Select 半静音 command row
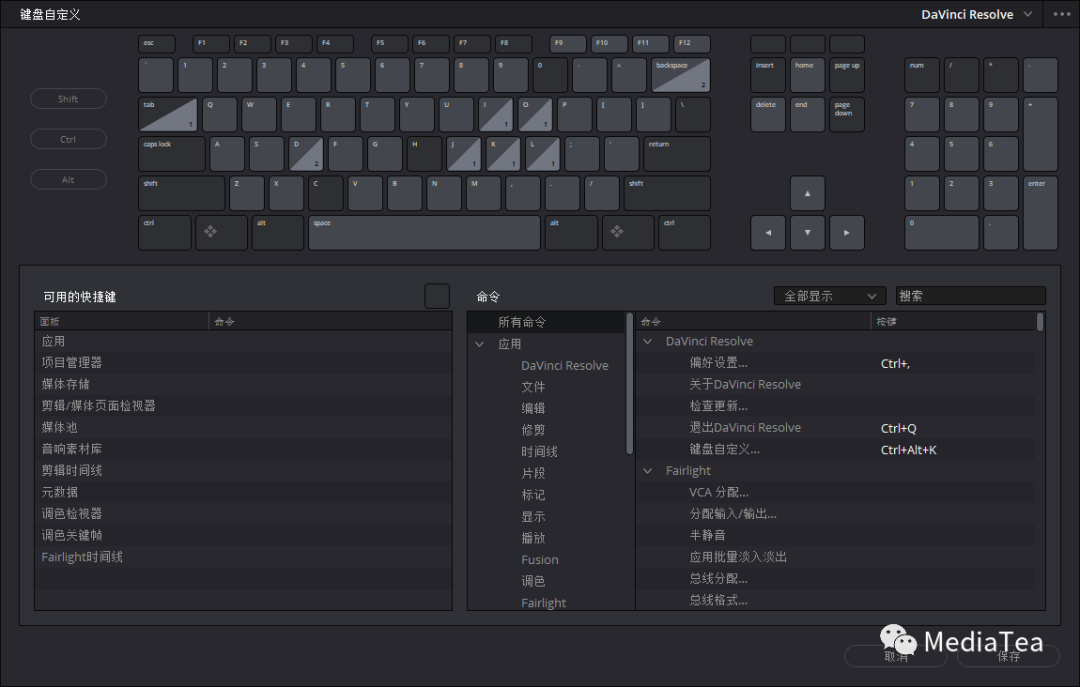The image size is (1080, 687). click(x=835, y=535)
